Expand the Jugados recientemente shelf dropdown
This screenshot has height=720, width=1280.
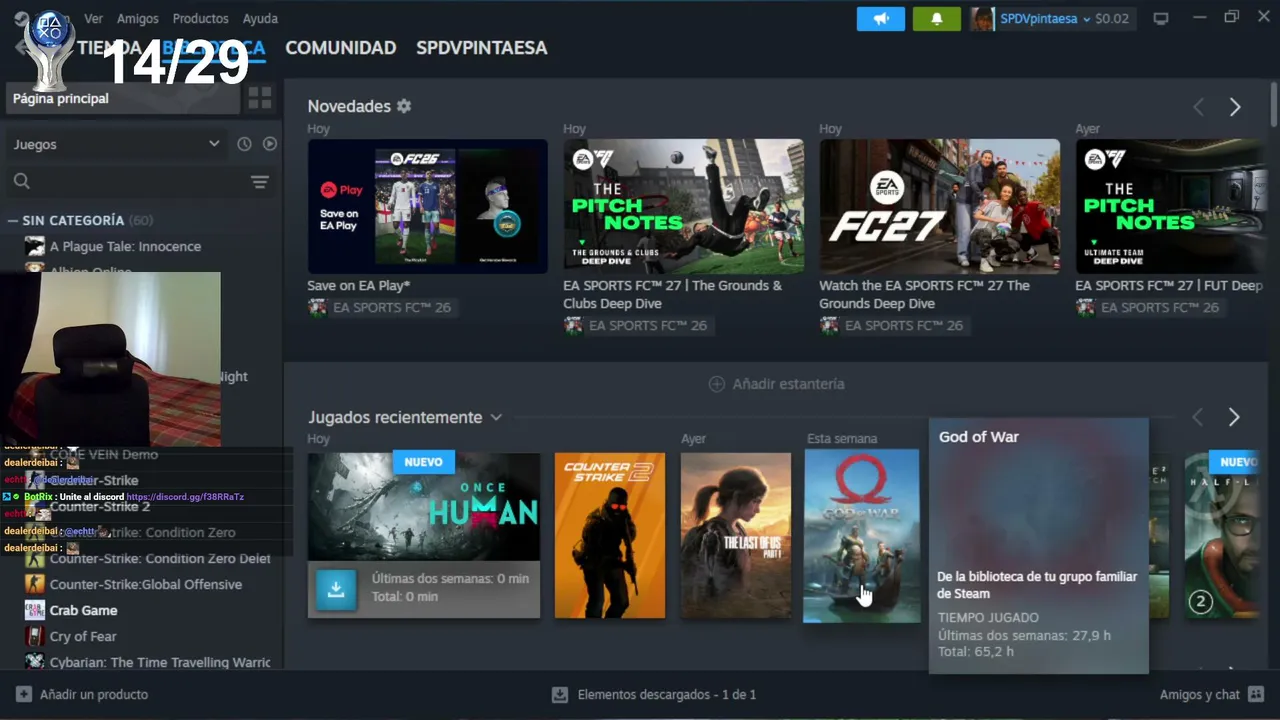click(x=496, y=417)
